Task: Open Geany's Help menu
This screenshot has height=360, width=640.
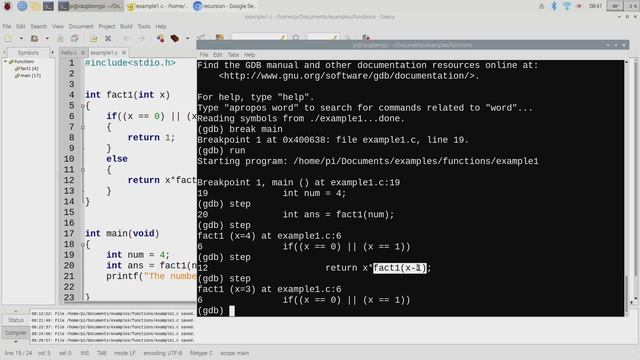Action: [161, 26]
